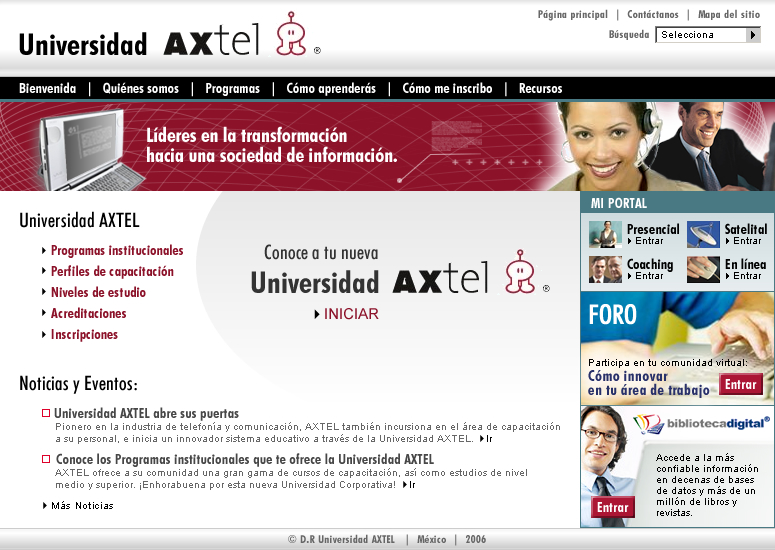Image resolution: width=775 pixels, height=550 pixels.
Task: Select the Bienvenida menu item
Action: [x=47, y=88]
